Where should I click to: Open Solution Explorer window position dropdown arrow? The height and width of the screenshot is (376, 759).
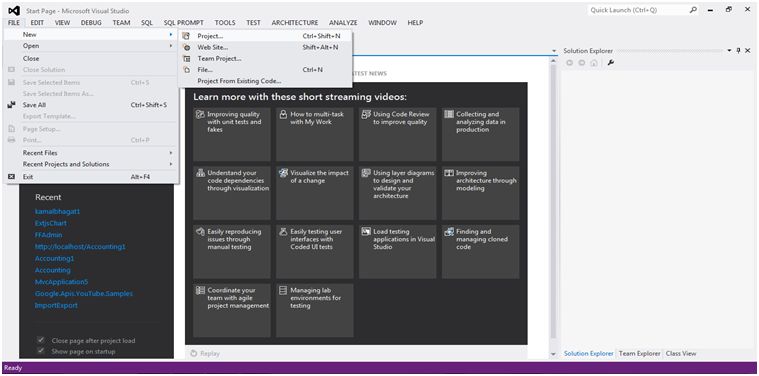(x=729, y=51)
